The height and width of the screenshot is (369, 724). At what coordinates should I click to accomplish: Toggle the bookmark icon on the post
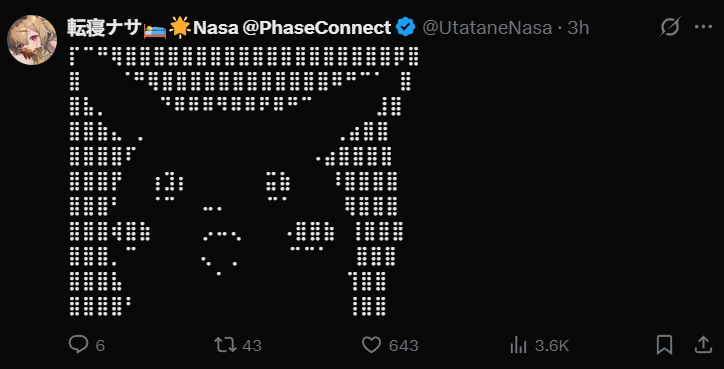coord(664,345)
